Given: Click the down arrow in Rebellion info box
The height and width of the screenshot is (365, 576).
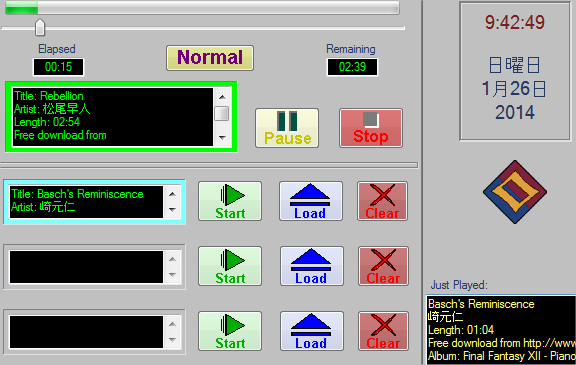Looking at the screenshot, I should [x=222, y=138].
